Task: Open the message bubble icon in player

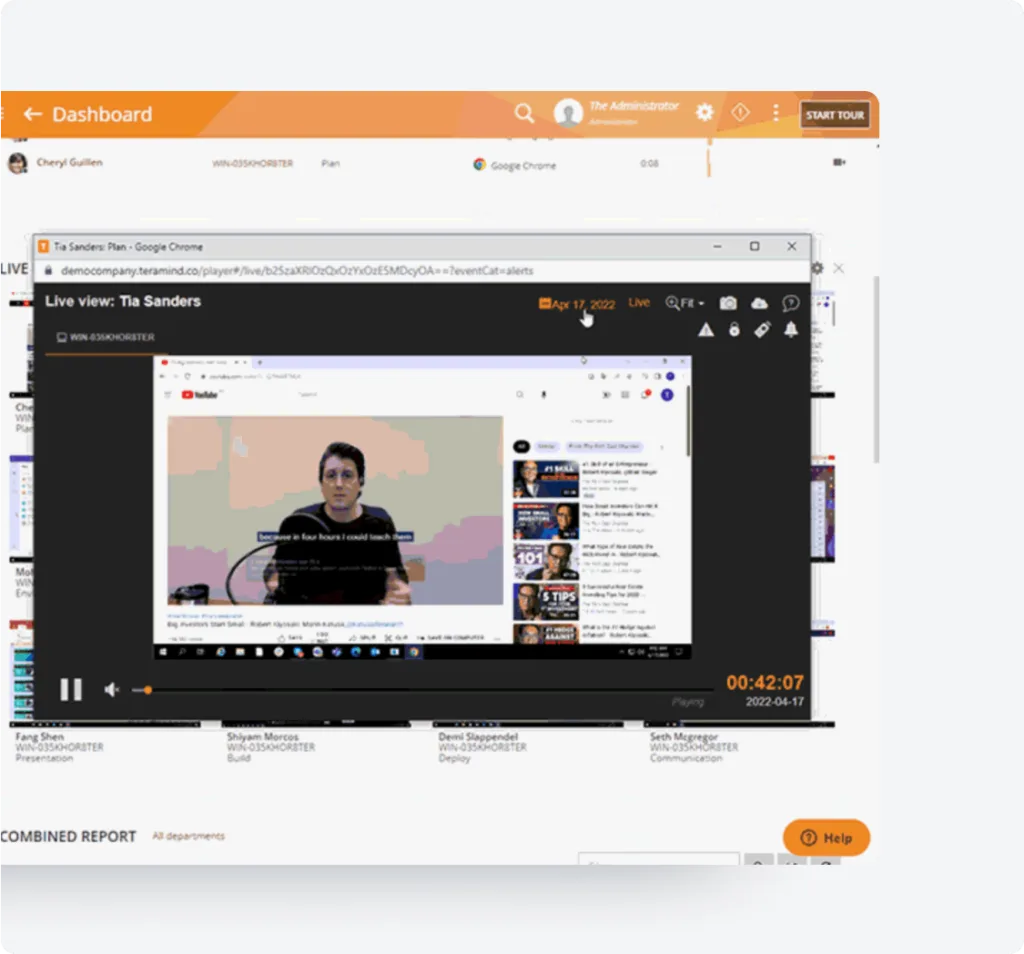Action: pyautogui.click(x=790, y=303)
